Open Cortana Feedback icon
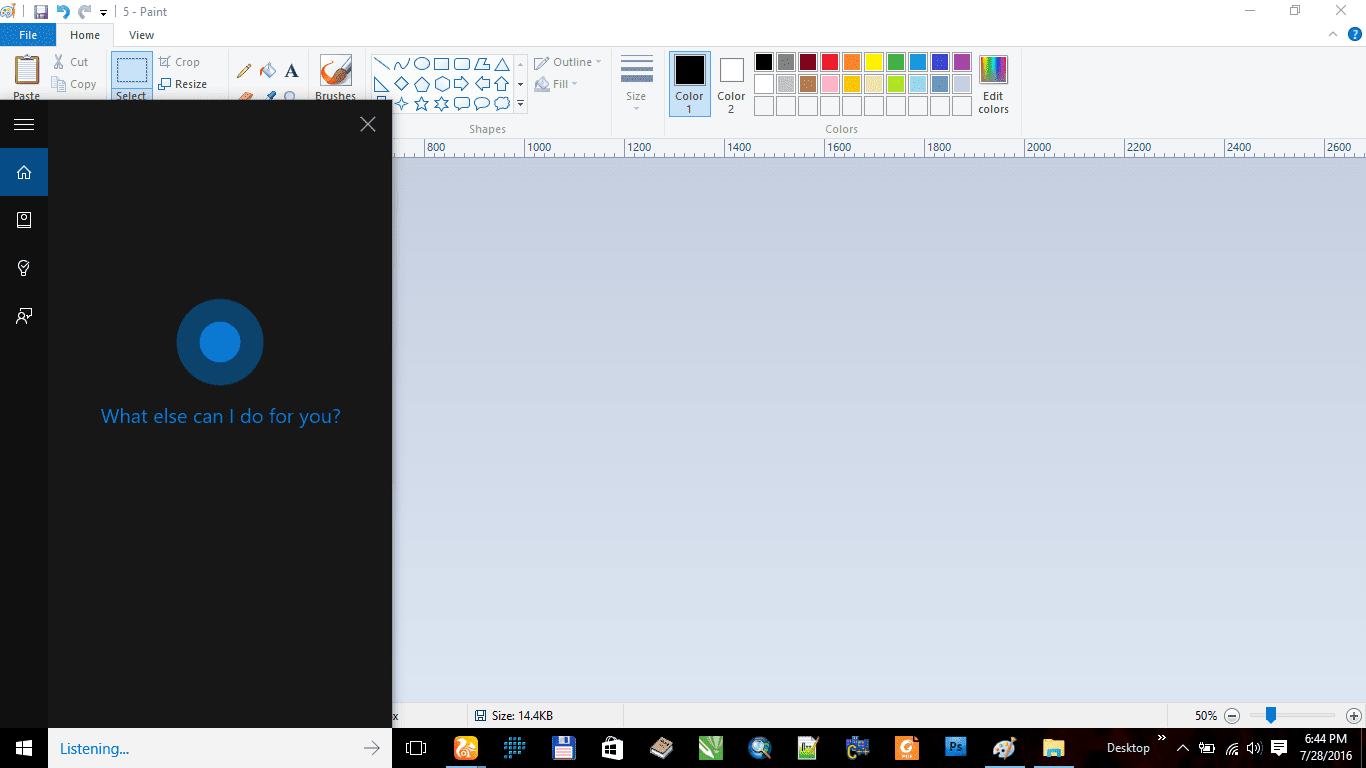The image size is (1366, 768). click(x=24, y=316)
